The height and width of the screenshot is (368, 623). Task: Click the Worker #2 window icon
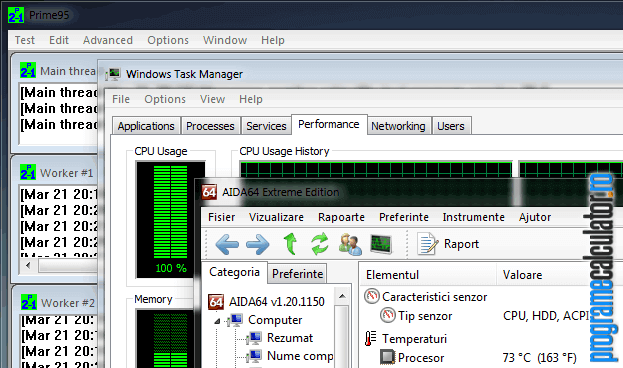coord(29,302)
